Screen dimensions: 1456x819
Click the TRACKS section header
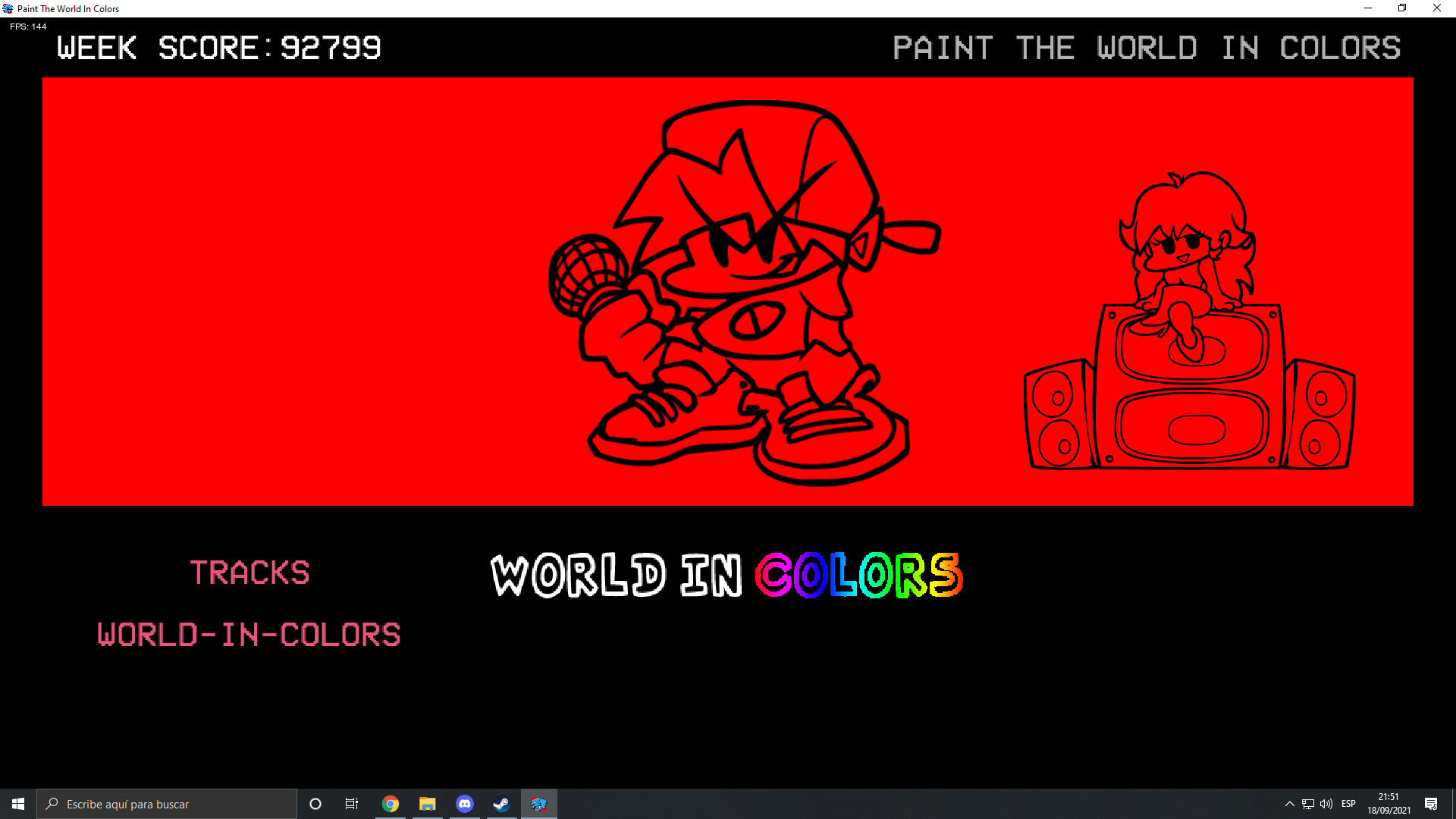click(249, 573)
